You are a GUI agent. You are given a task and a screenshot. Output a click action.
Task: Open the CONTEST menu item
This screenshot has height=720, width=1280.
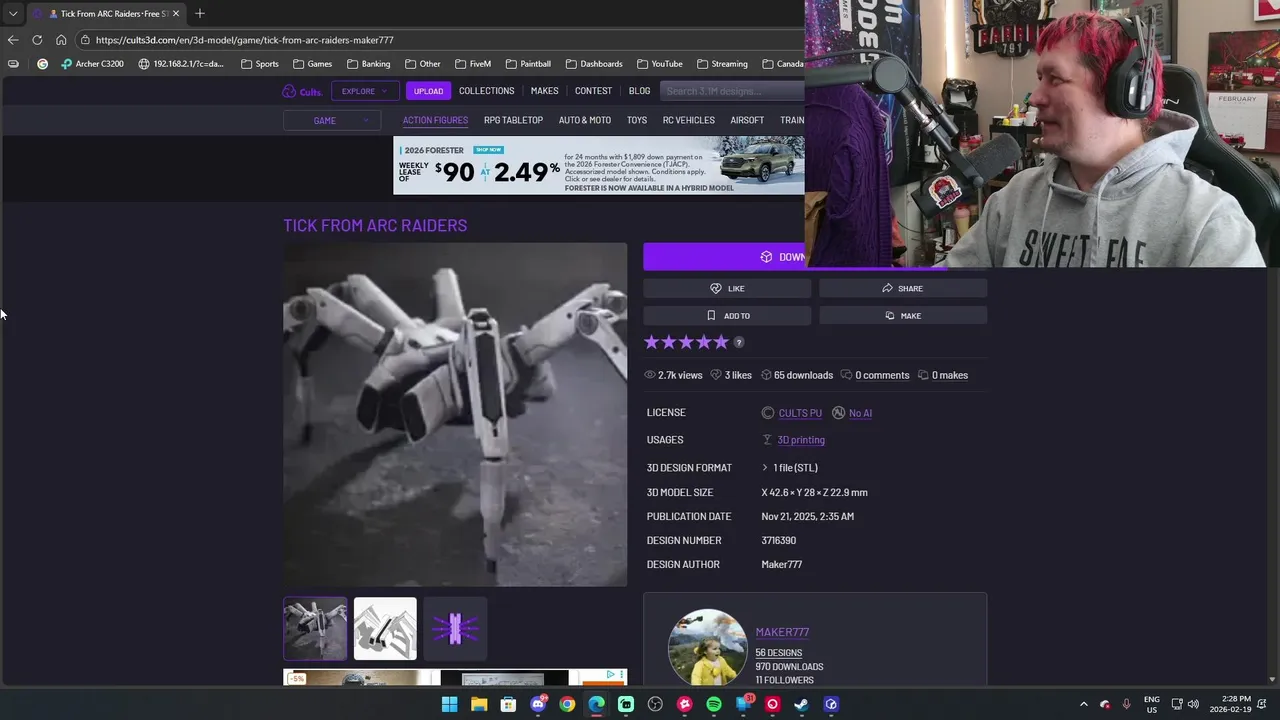(x=593, y=91)
